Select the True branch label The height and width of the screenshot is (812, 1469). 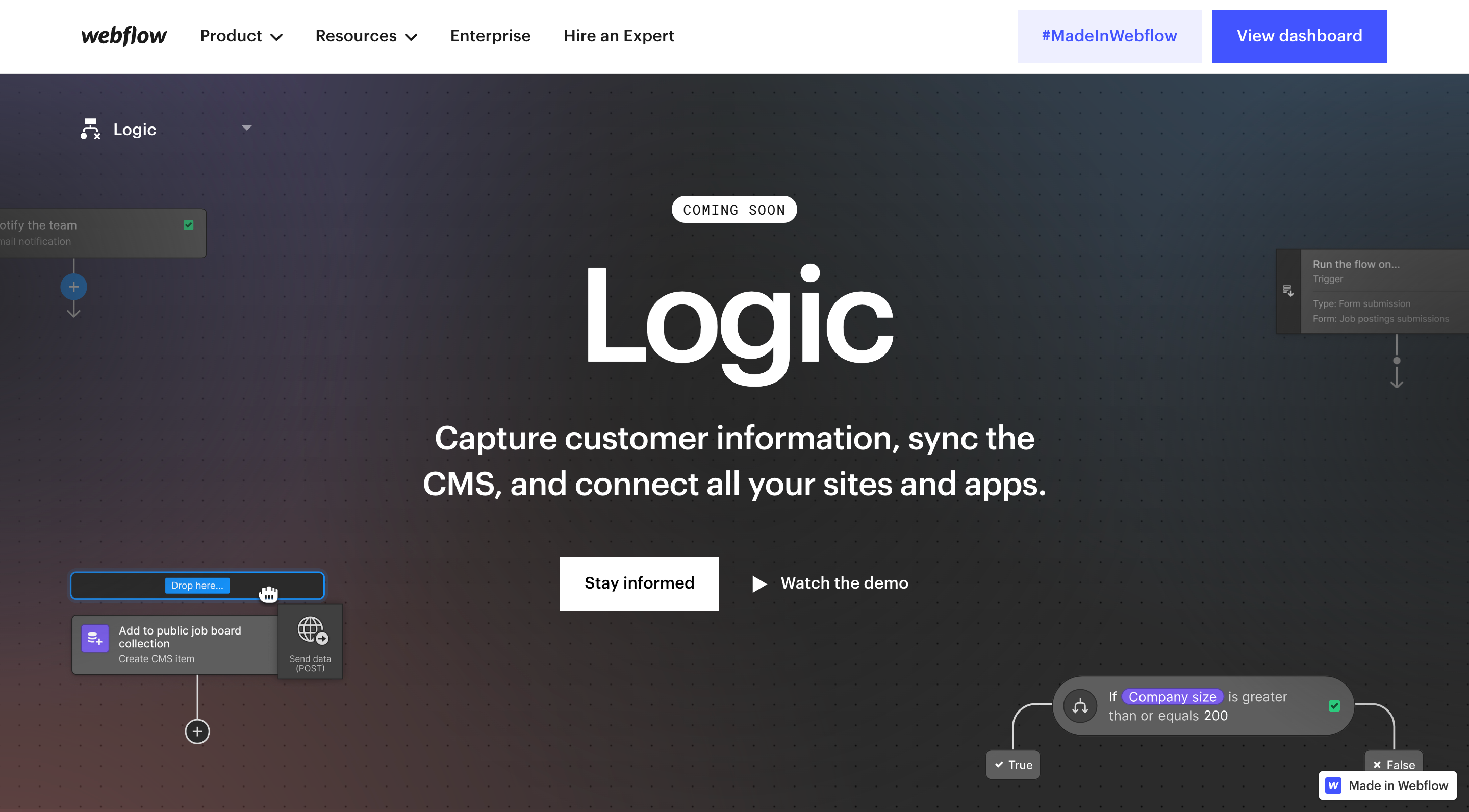coord(1014,765)
